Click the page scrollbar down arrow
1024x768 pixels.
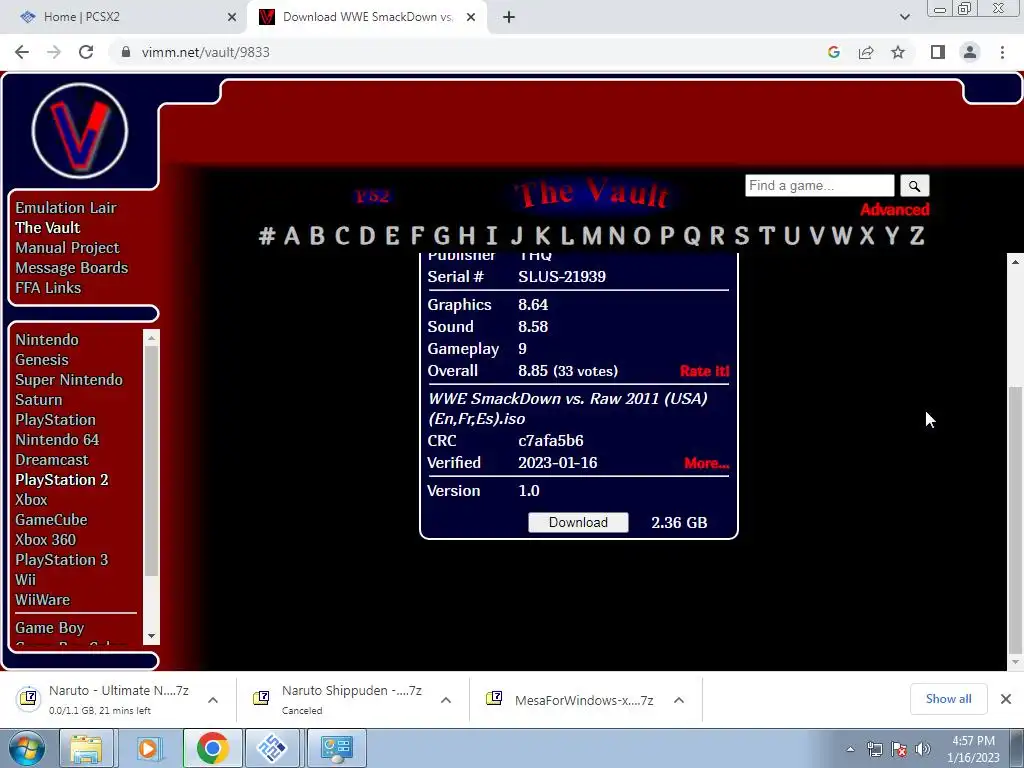pyautogui.click(x=1015, y=662)
